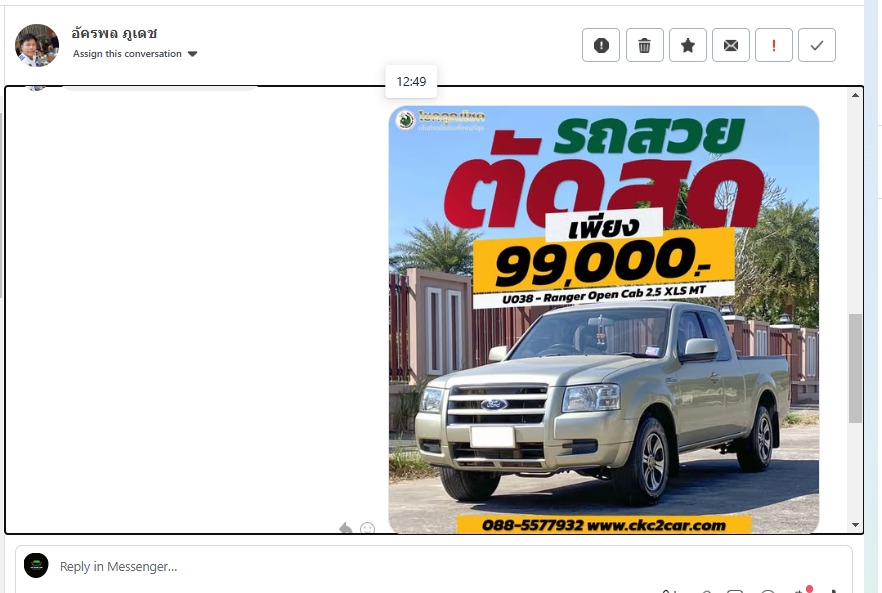Reply to image message arrow icon
The width and height of the screenshot is (882, 593).
(x=345, y=528)
